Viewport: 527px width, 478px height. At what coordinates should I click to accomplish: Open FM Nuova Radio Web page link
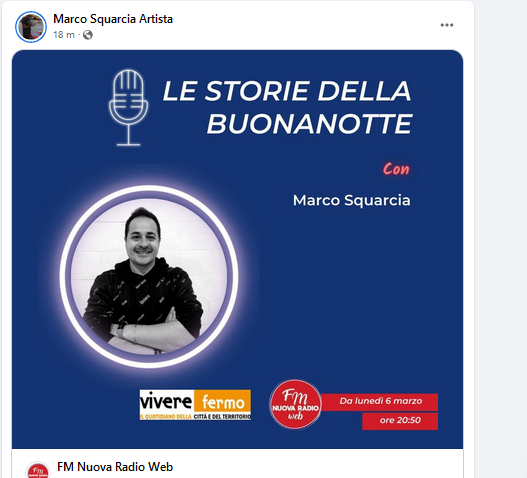point(115,467)
